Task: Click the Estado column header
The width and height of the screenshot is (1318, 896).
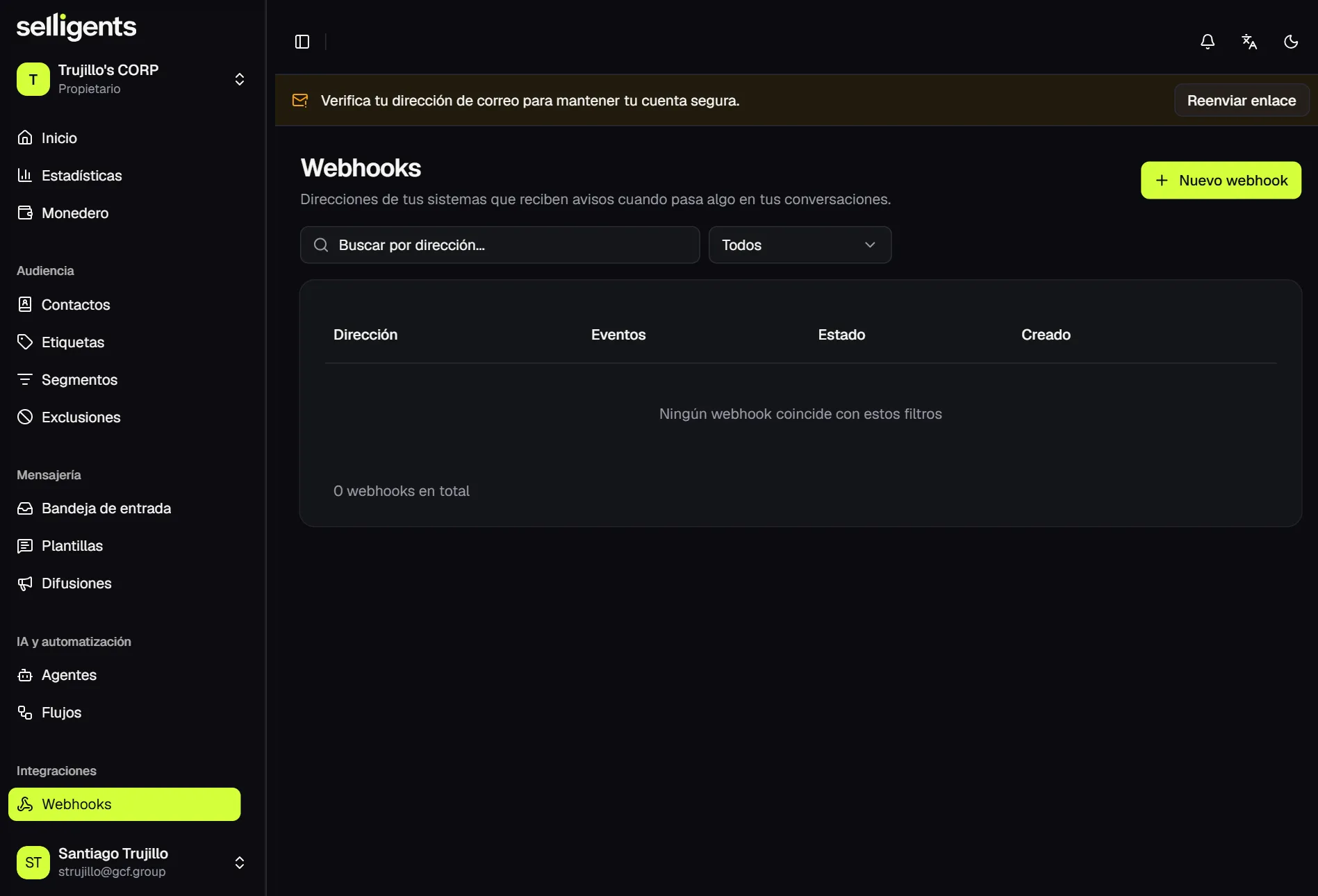Action: pyautogui.click(x=841, y=335)
